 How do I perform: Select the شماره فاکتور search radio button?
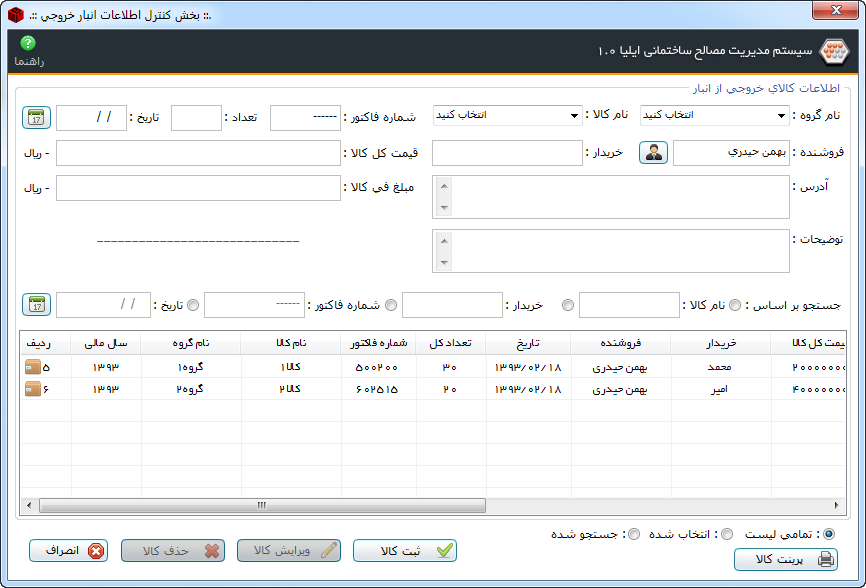(x=390, y=305)
